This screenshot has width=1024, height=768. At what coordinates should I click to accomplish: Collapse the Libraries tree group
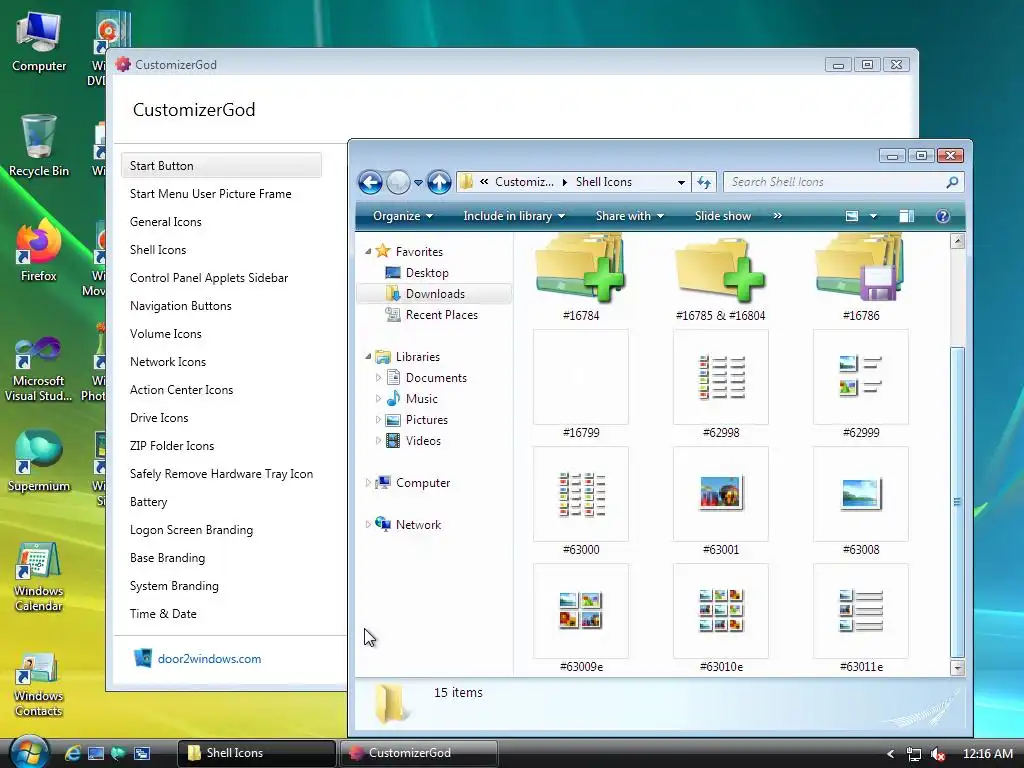click(368, 357)
